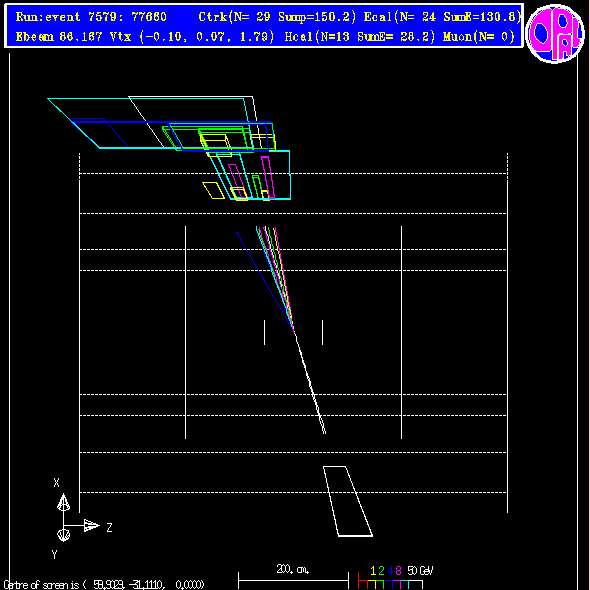
Task: Select the Ctrk N=29 Sump summary
Action: [x=277, y=17]
